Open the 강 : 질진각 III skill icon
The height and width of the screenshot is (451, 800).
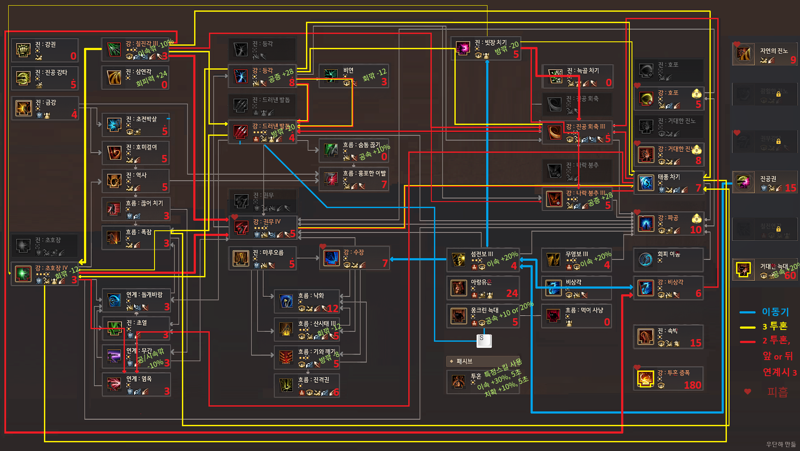[113, 50]
